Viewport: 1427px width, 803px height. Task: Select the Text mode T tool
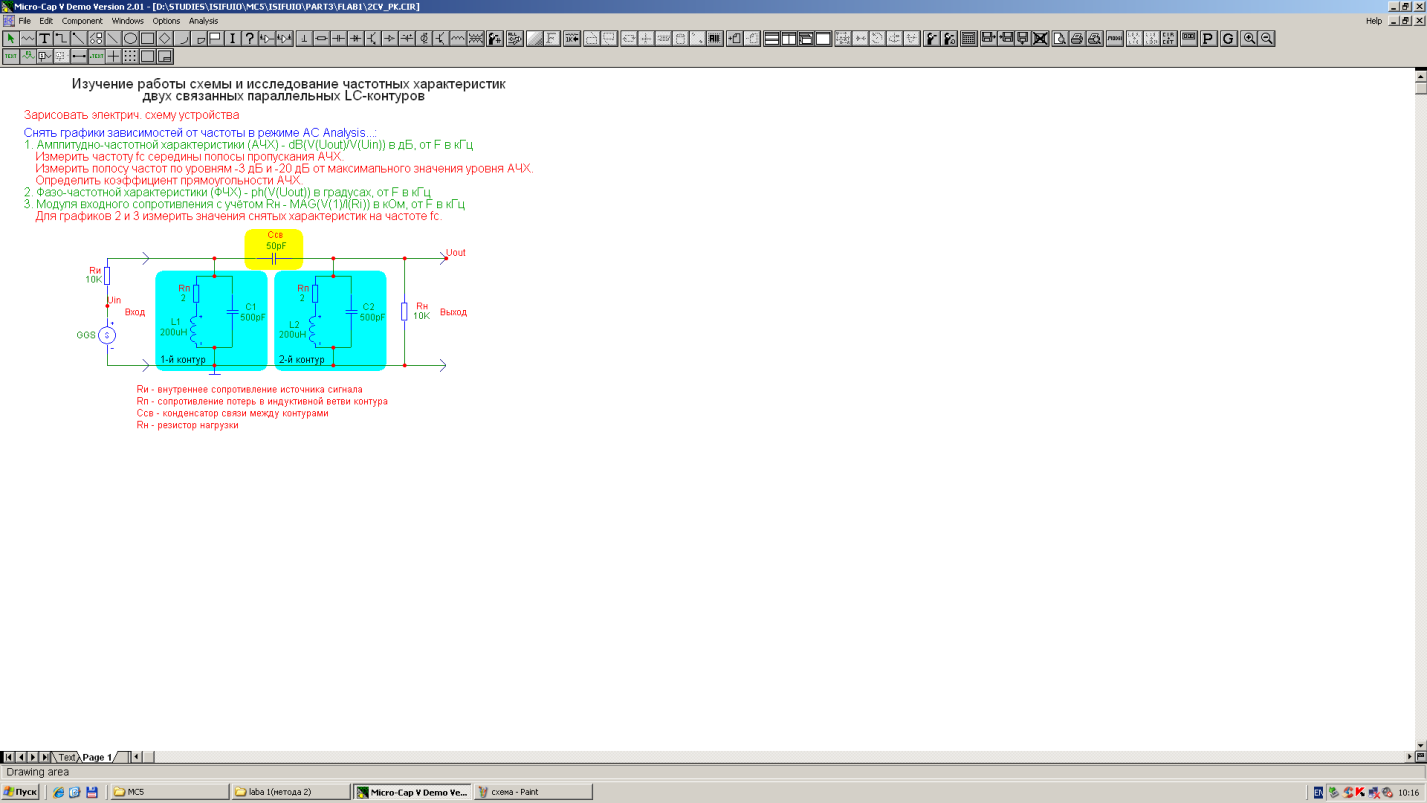pos(45,39)
